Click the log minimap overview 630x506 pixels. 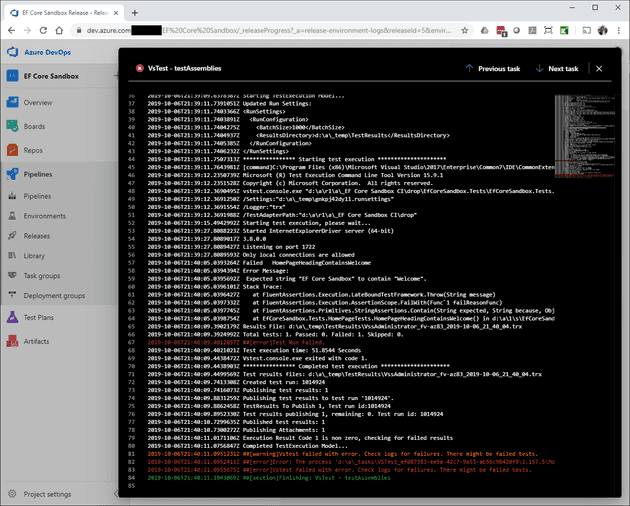tap(585, 136)
